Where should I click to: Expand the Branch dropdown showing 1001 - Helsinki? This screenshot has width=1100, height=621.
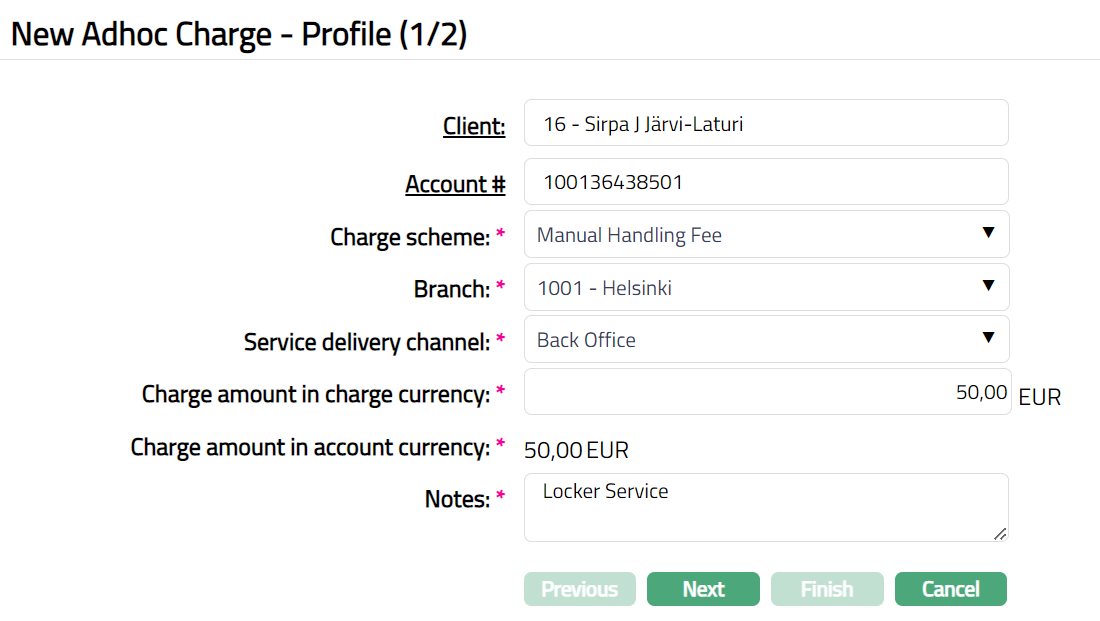765,288
